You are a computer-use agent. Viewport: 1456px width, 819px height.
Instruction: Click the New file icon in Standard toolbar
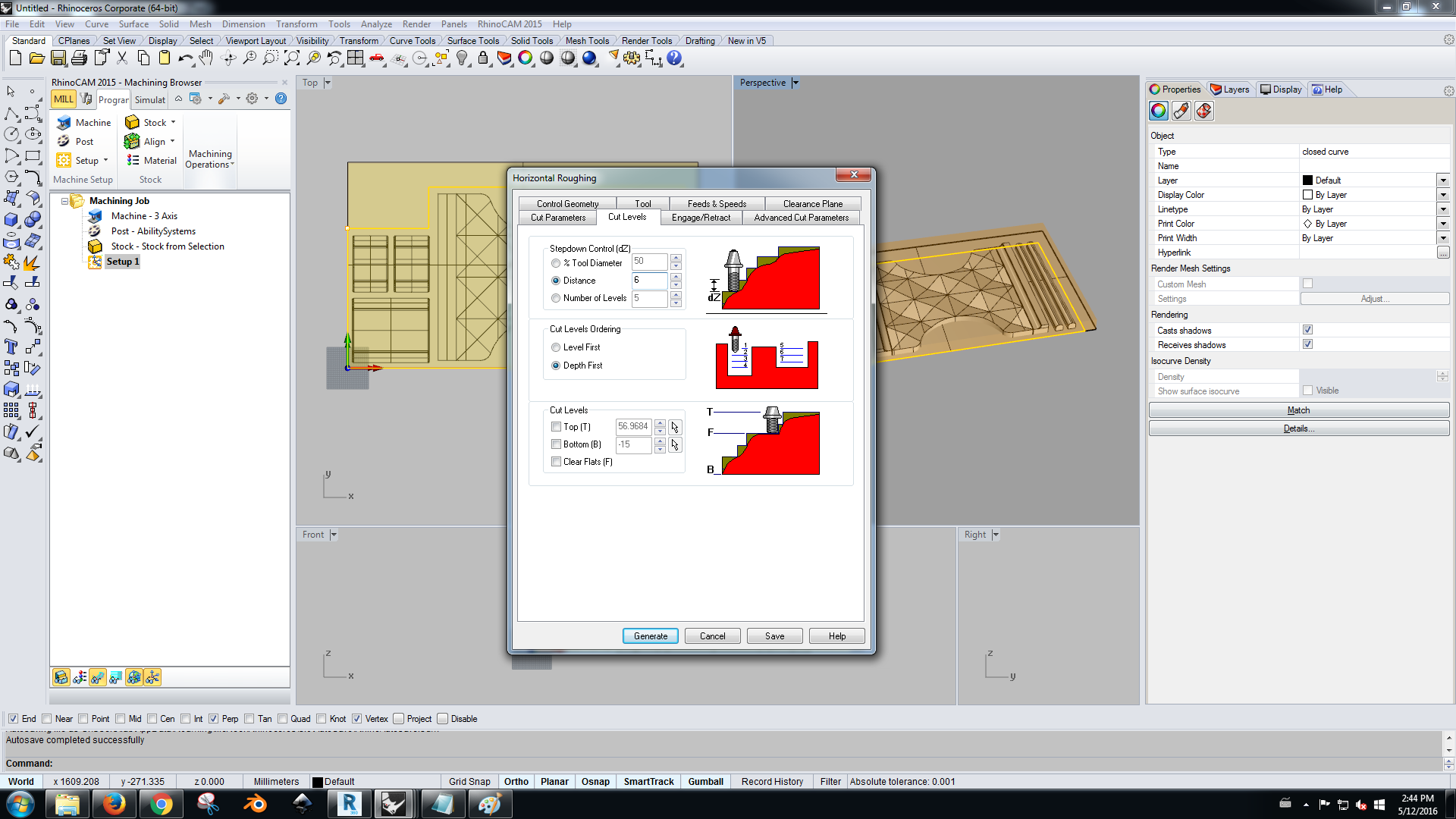[x=15, y=58]
